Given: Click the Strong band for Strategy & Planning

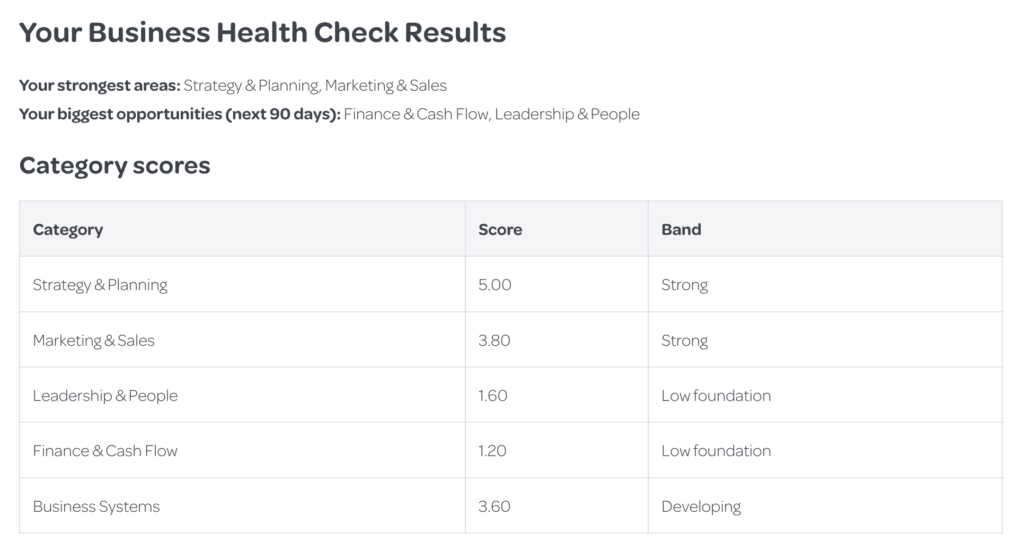Looking at the screenshot, I should pyautogui.click(x=684, y=285).
